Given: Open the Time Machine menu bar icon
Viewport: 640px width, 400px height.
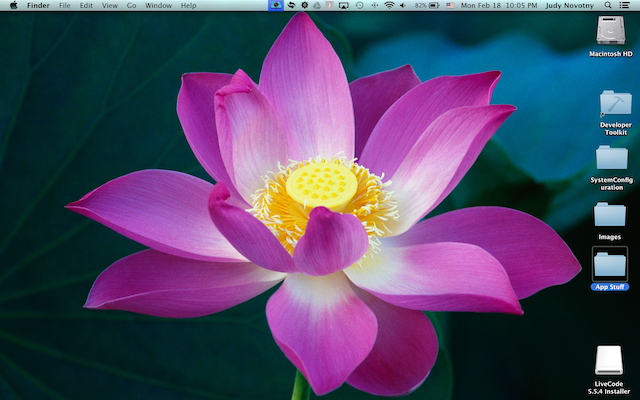Looking at the screenshot, I should (359, 5).
